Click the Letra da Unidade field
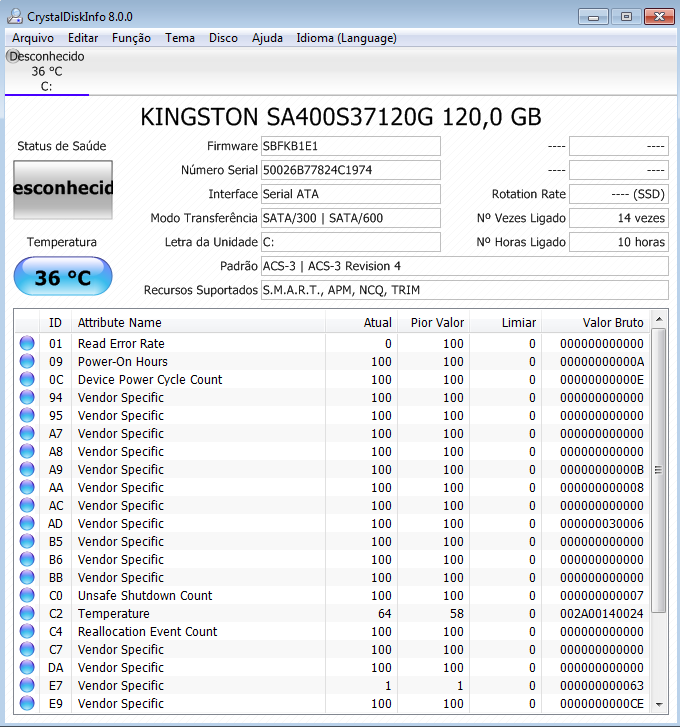The image size is (680, 727). 350,242
